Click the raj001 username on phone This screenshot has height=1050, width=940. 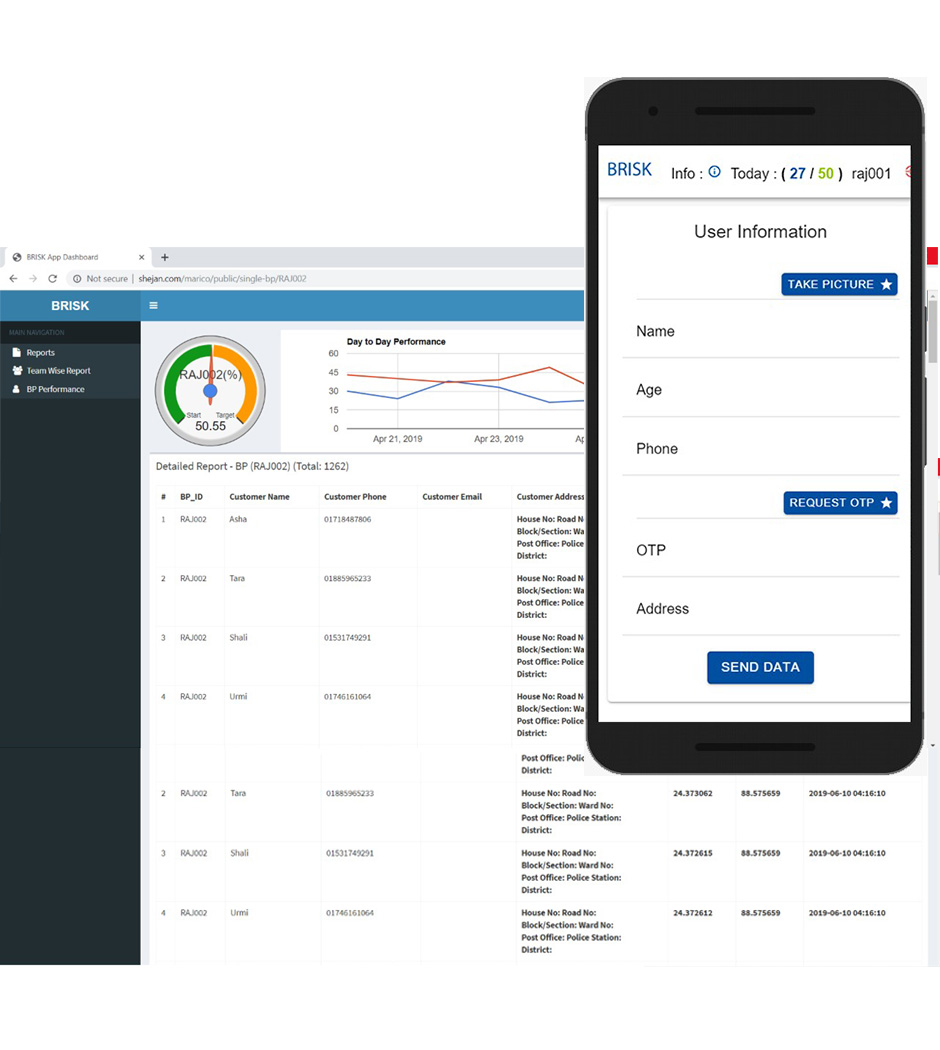(x=871, y=173)
